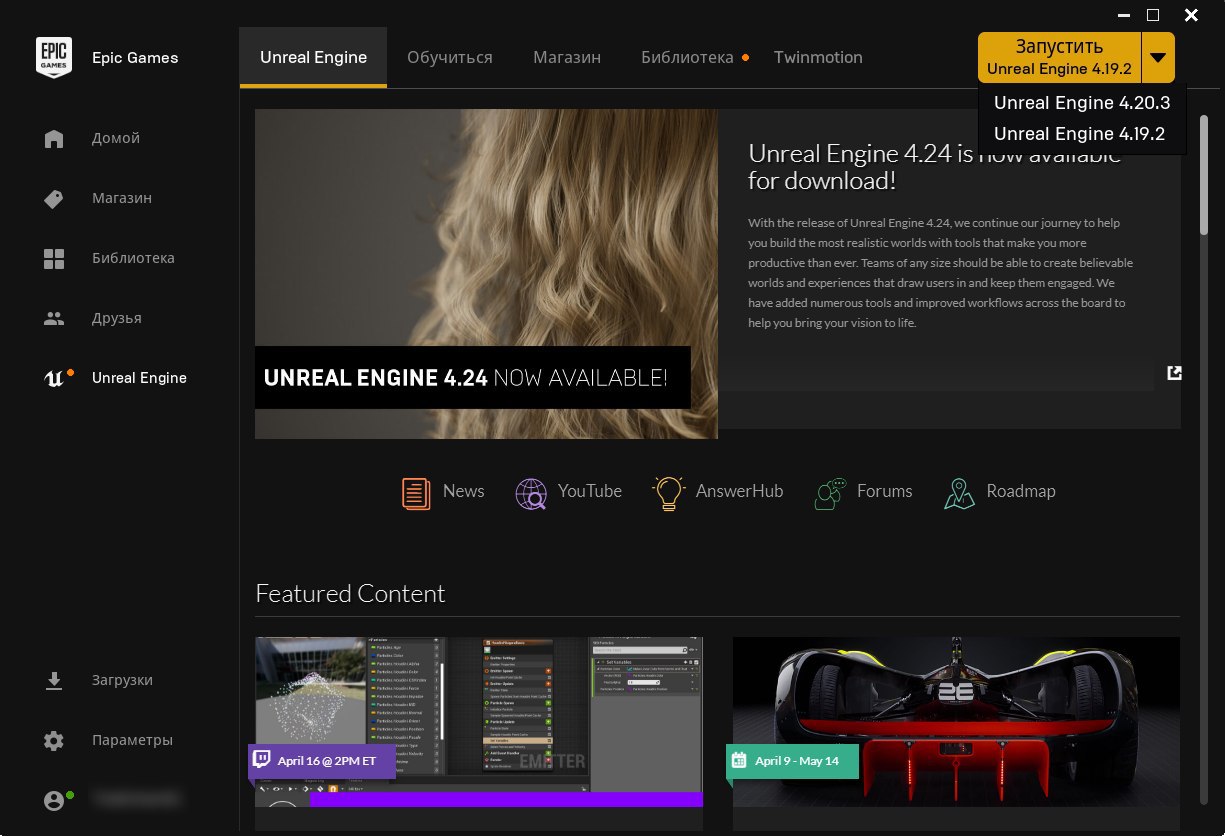Open Магазин text in the sidebar
Viewport: 1225px width, 836px height.
122,198
